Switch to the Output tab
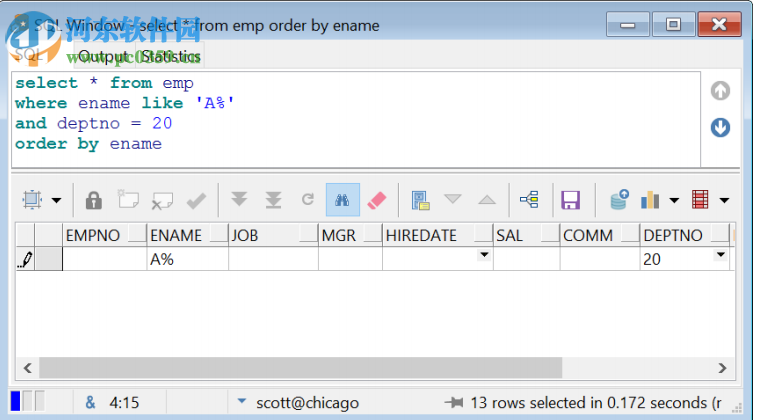Screen dimensions: 758x420 [x=103, y=57]
